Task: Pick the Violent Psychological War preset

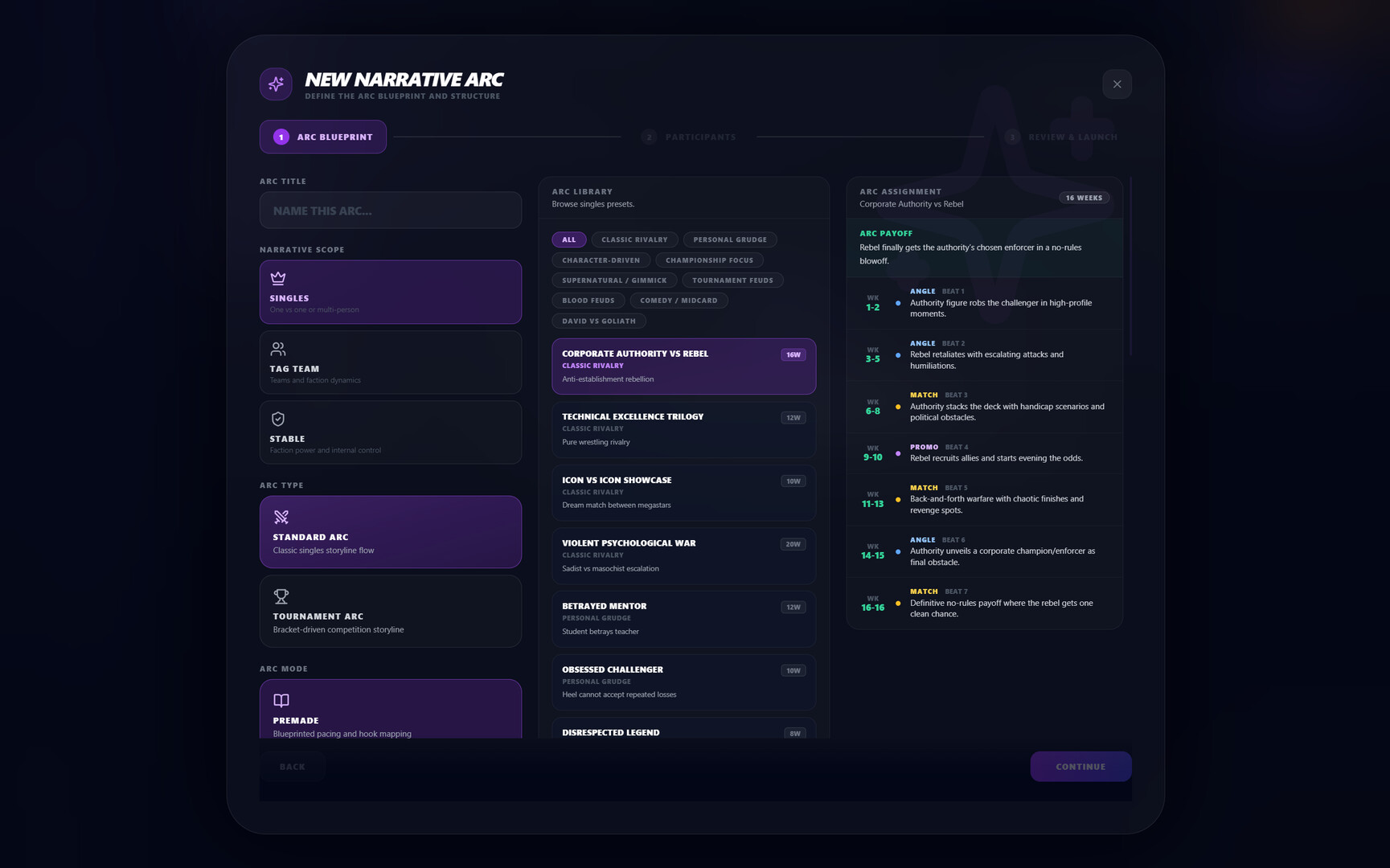Action: 683,555
